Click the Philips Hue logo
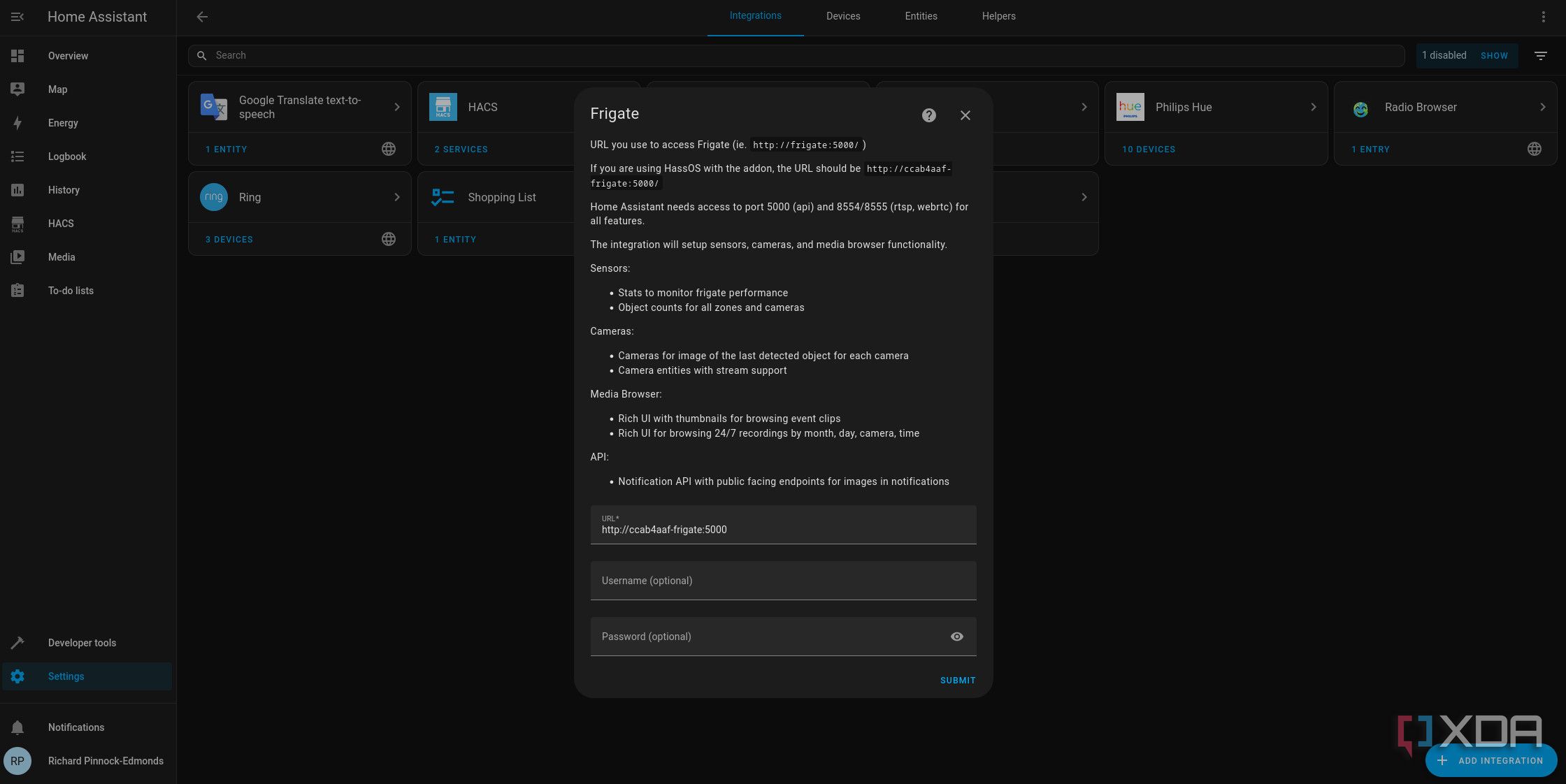 1130,107
